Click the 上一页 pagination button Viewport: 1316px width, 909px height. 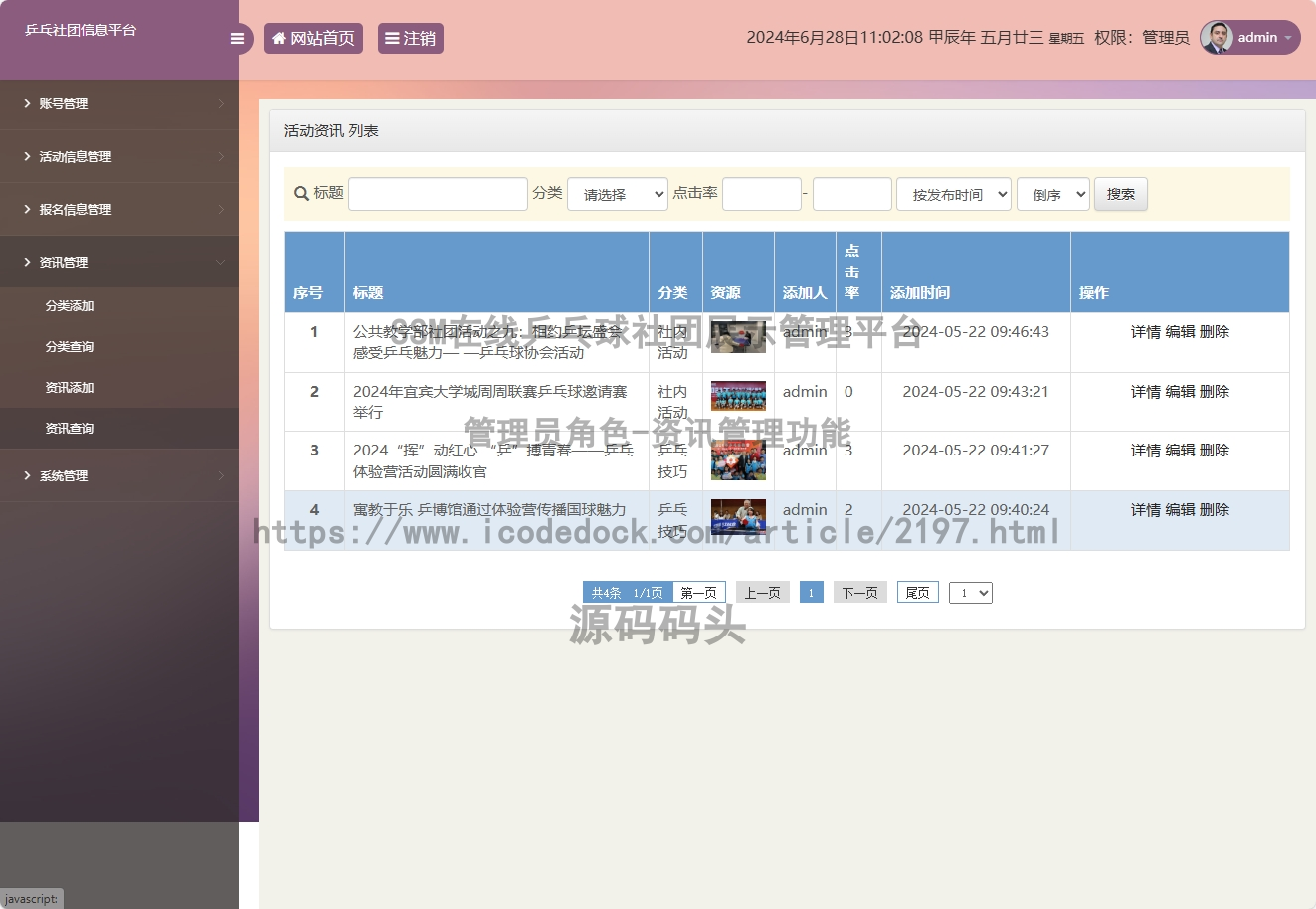click(x=763, y=593)
